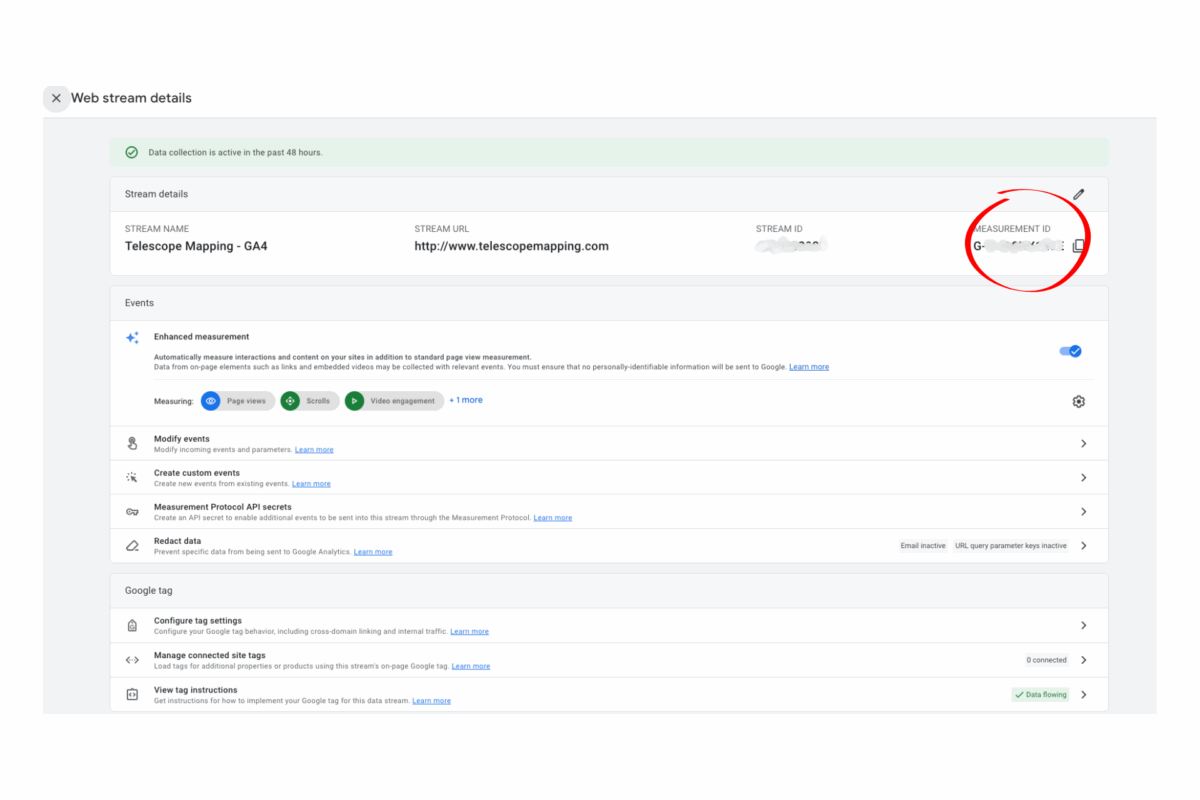Expand the Redact data row chevron
The width and height of the screenshot is (1200, 800).
coord(1083,545)
